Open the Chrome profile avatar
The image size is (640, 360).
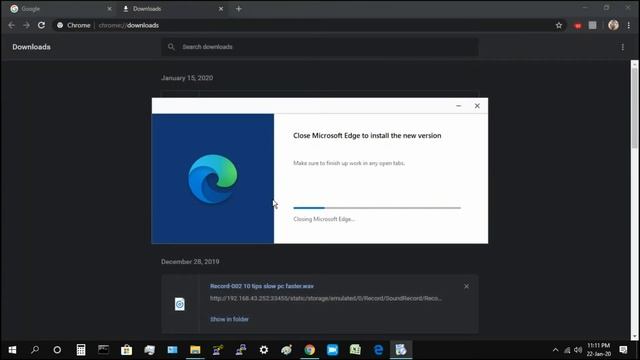[613, 25]
